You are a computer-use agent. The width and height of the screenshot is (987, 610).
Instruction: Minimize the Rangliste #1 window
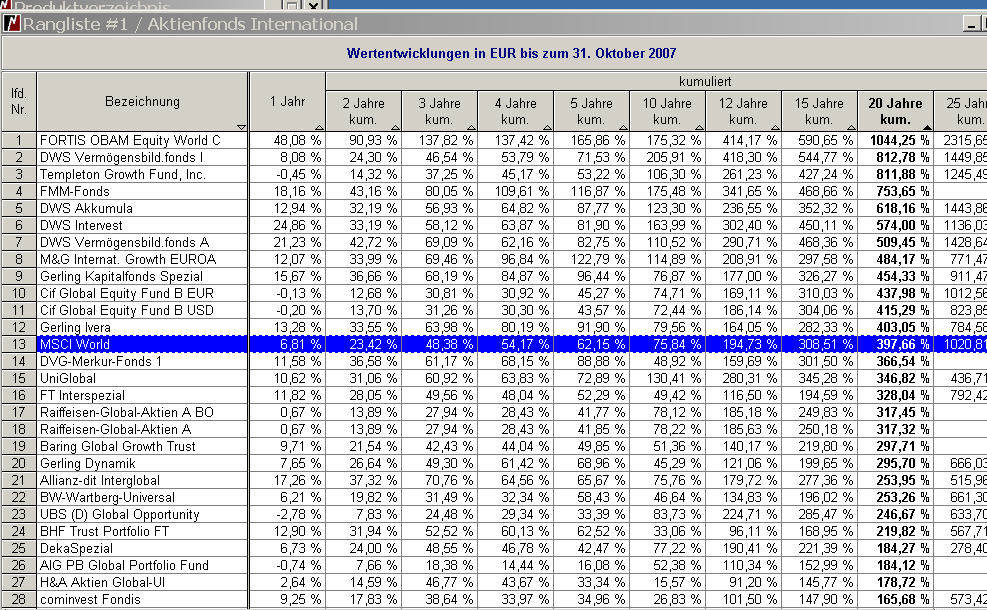[972, 24]
